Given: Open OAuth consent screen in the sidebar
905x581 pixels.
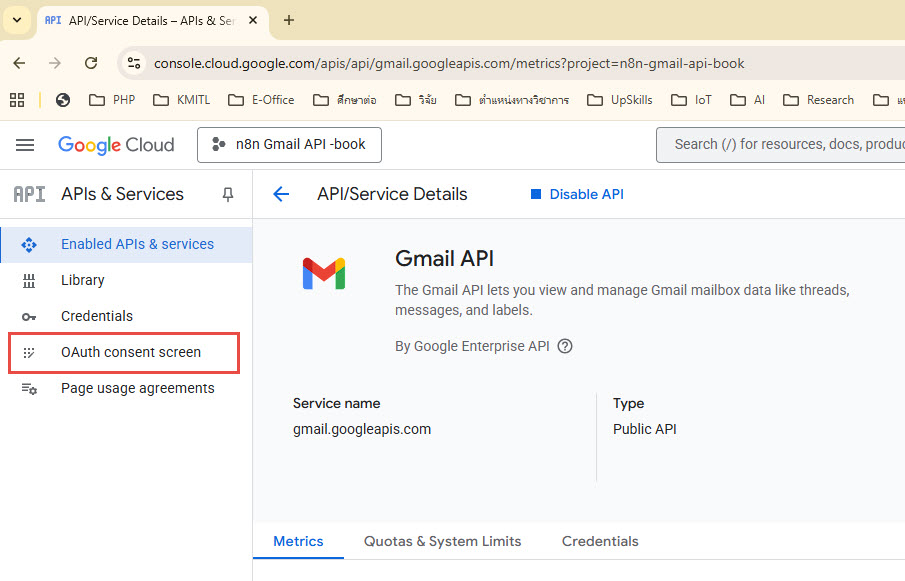Looking at the screenshot, I should 130,352.
